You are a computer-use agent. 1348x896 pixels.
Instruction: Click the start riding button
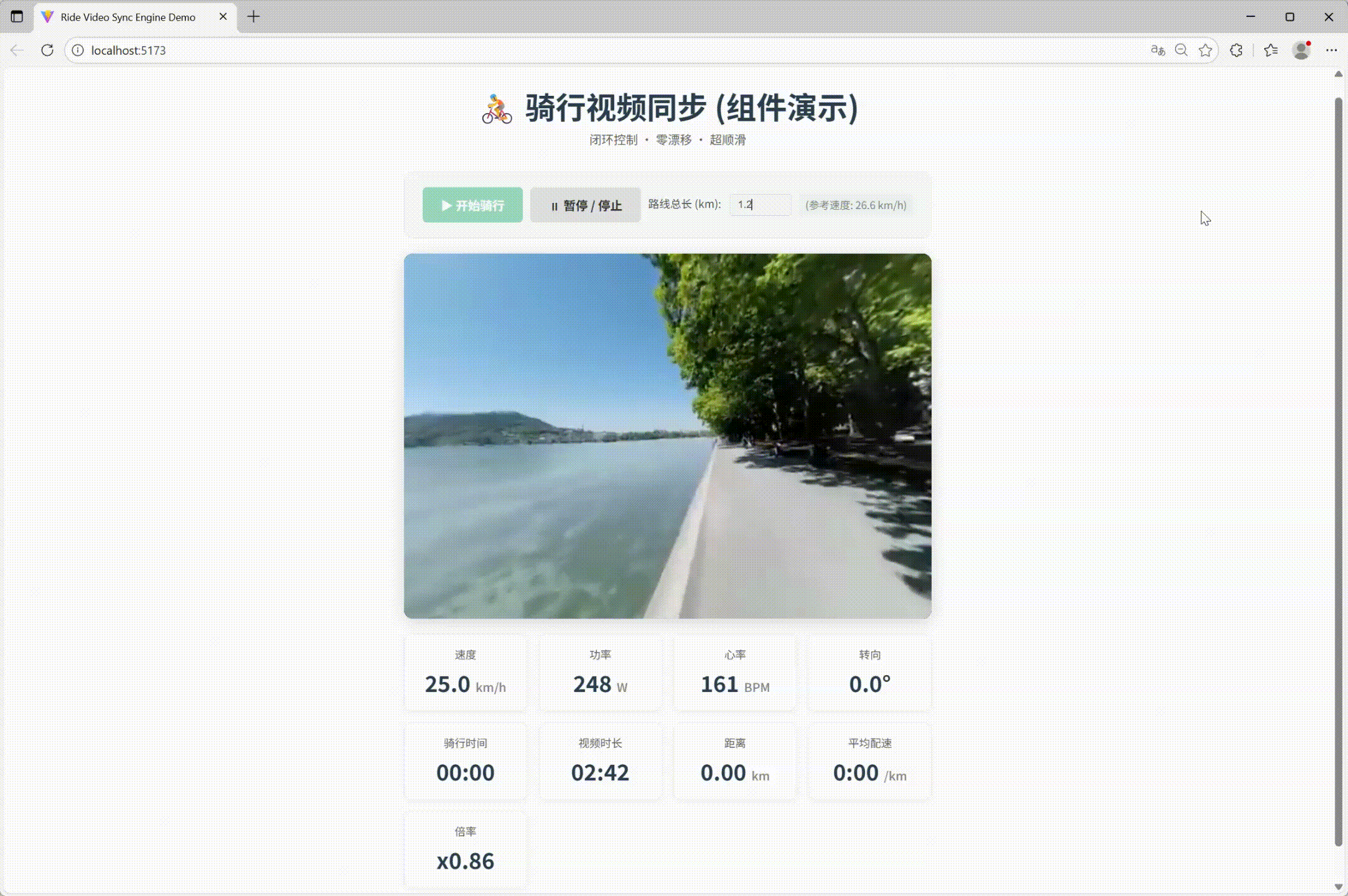pos(472,205)
